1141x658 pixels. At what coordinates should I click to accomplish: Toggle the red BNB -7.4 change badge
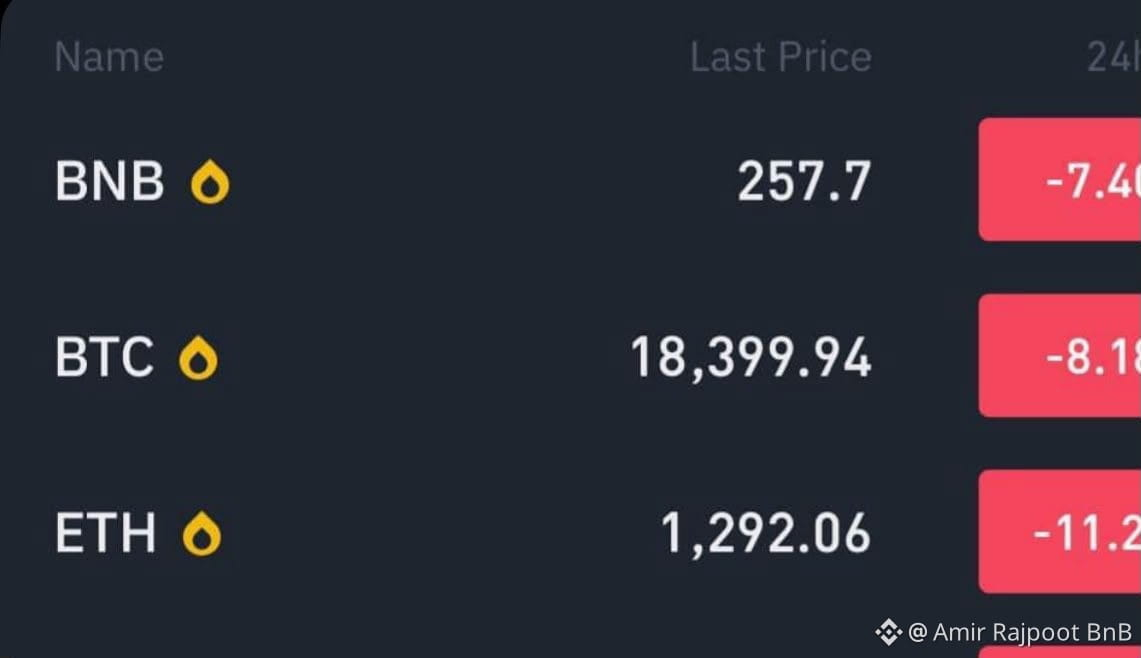[1060, 179]
